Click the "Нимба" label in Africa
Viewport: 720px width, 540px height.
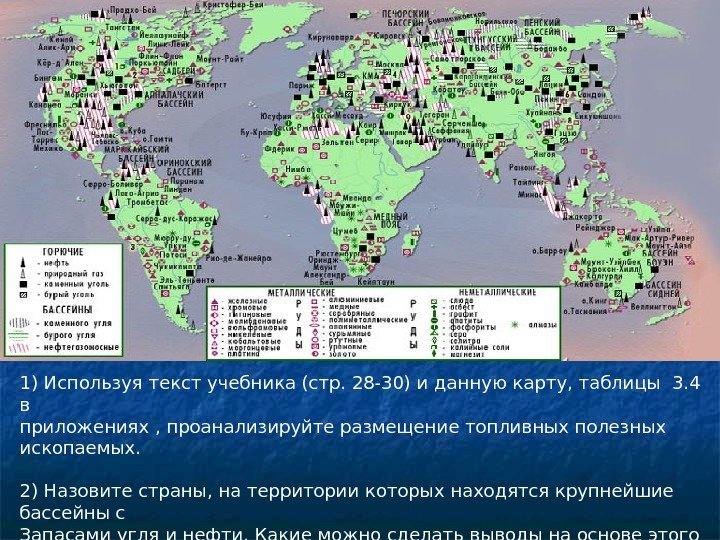click(x=298, y=169)
